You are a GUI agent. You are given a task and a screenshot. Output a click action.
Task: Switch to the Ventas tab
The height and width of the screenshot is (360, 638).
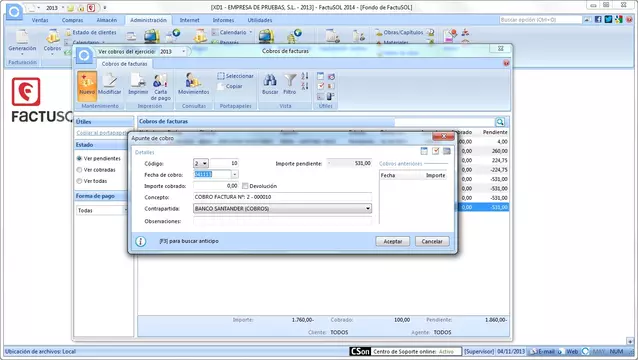40,20
